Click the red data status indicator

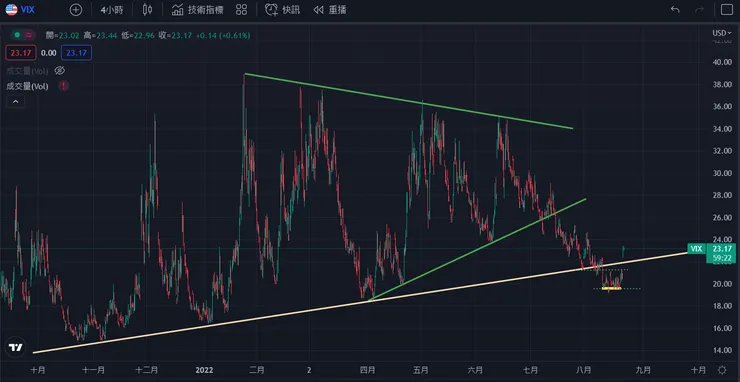click(29, 35)
